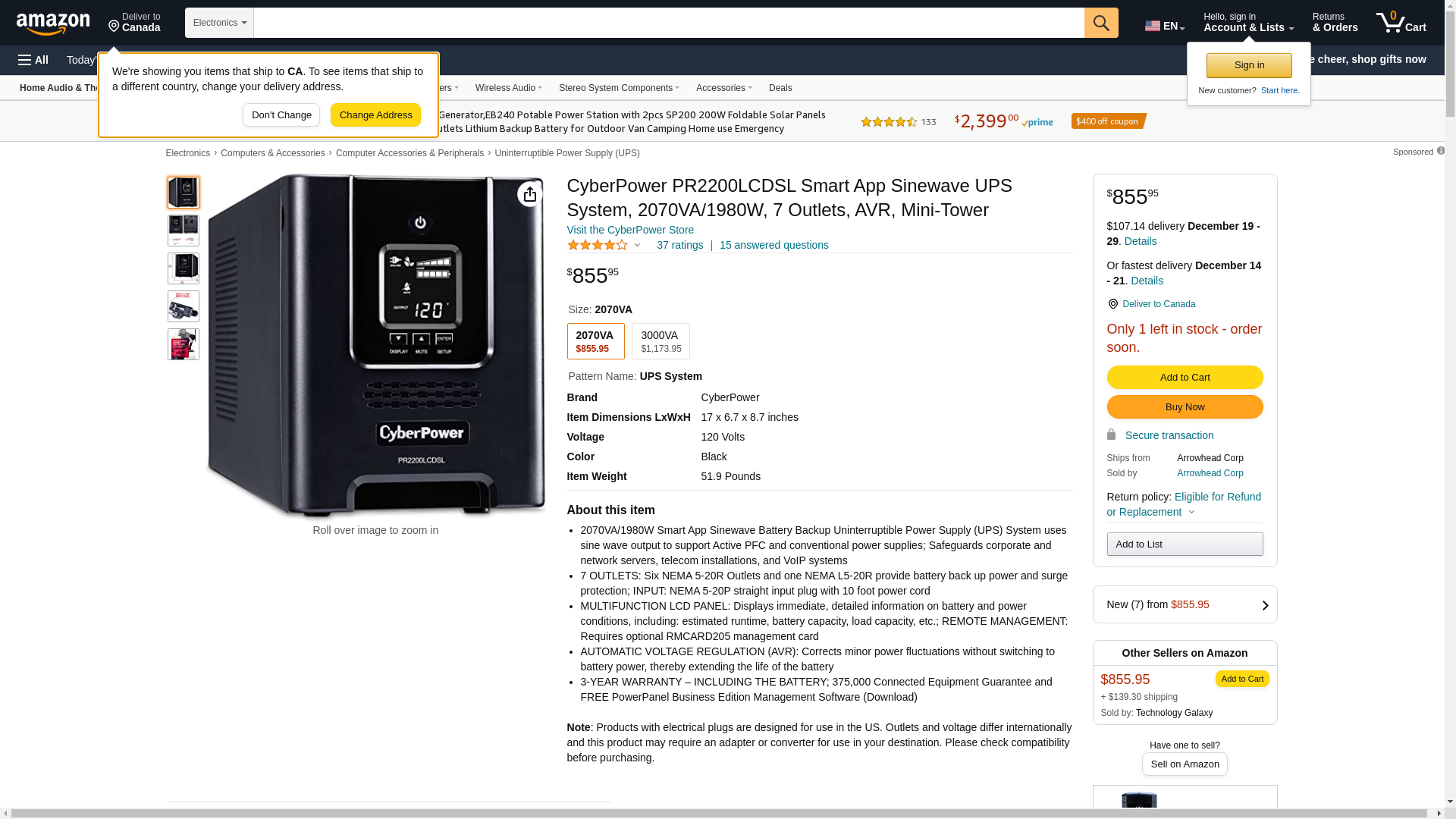
Task: Open the Visit the CyberPower Store link
Action: 630,230
